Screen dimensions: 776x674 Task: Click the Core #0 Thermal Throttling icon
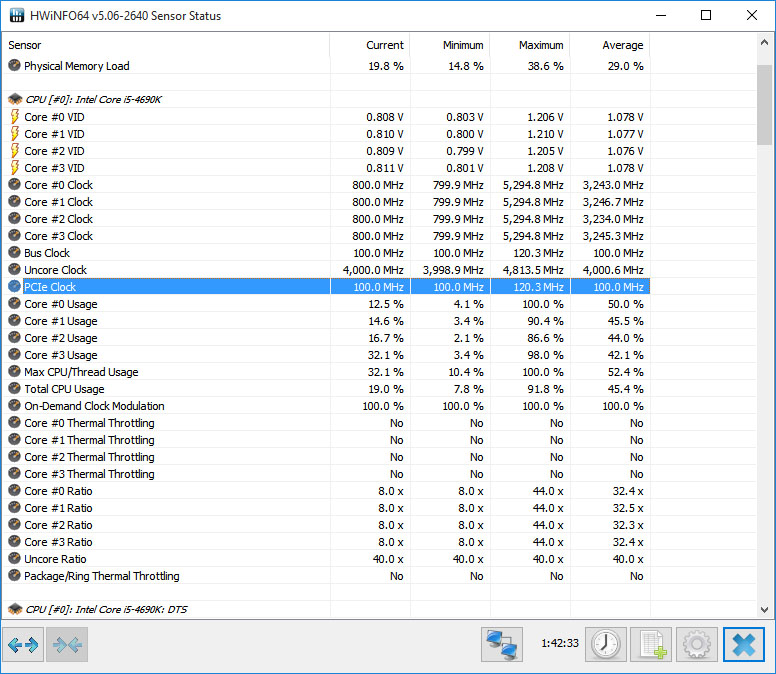15,423
